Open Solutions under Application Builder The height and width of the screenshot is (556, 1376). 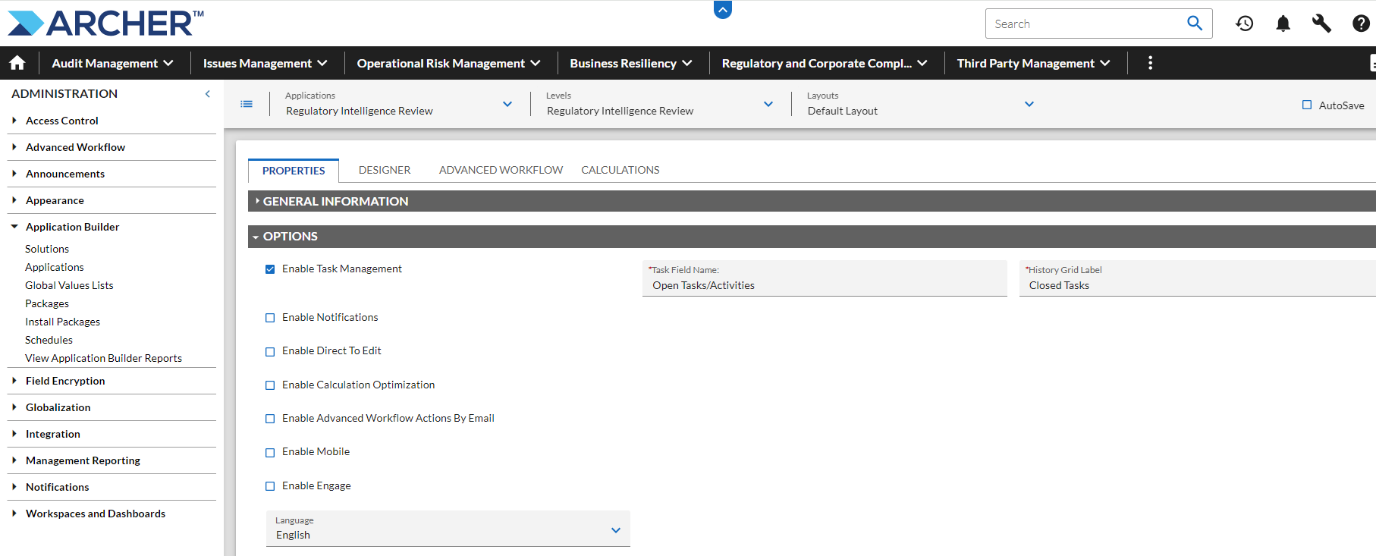(x=47, y=249)
